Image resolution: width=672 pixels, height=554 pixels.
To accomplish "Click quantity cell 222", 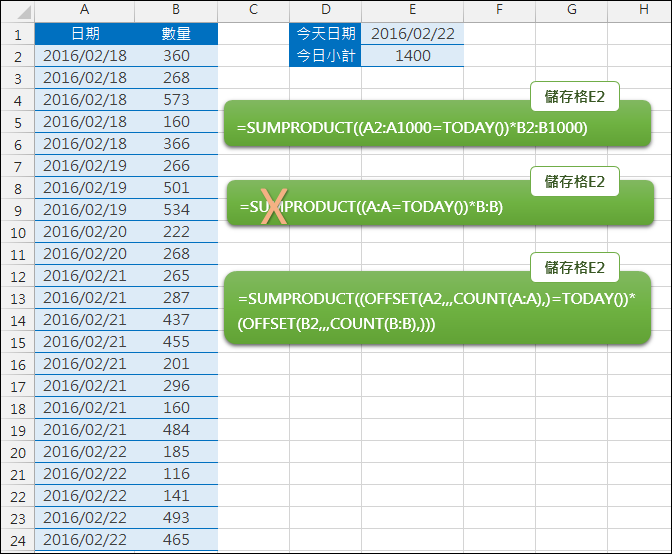I will click(176, 232).
